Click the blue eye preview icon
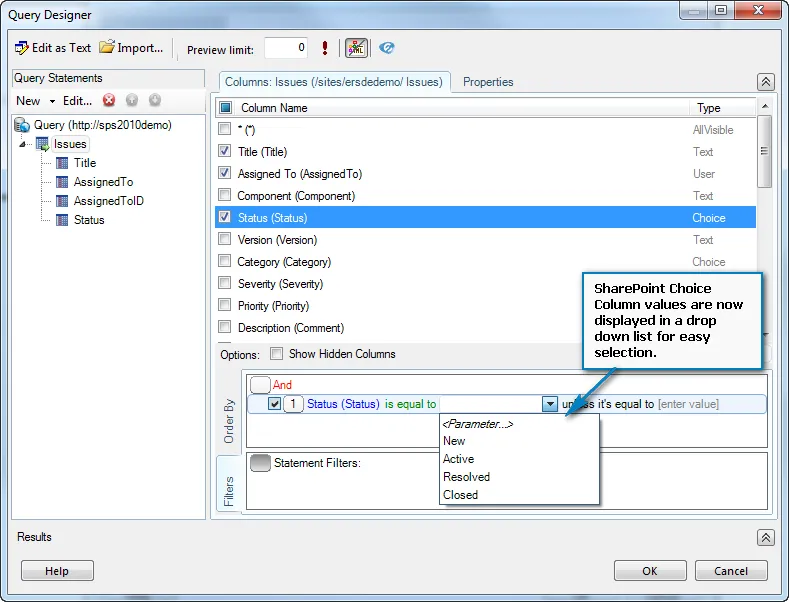This screenshot has height=602, width=789. 387,48
